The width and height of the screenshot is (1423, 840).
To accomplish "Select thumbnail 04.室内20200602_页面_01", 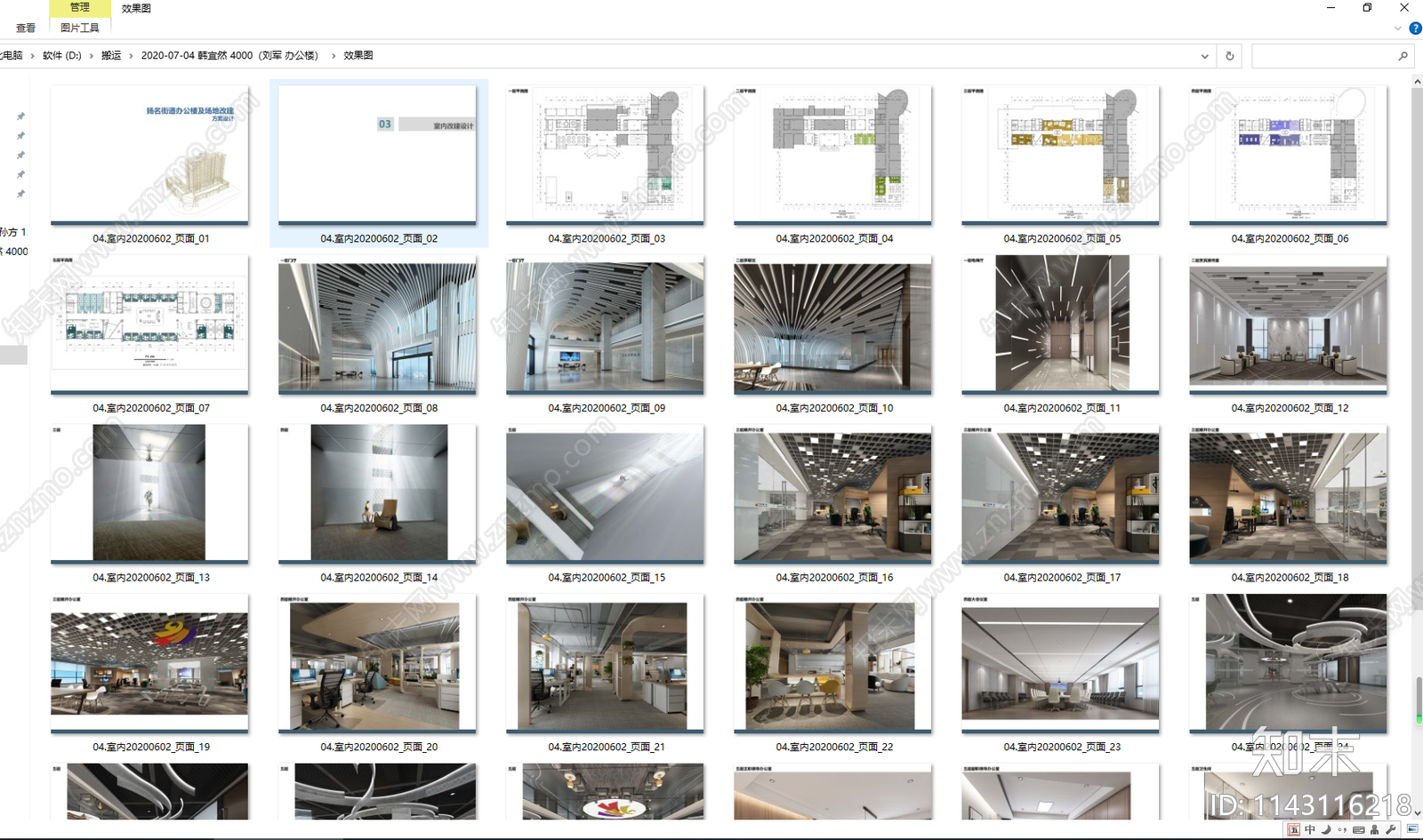I will pos(149,155).
